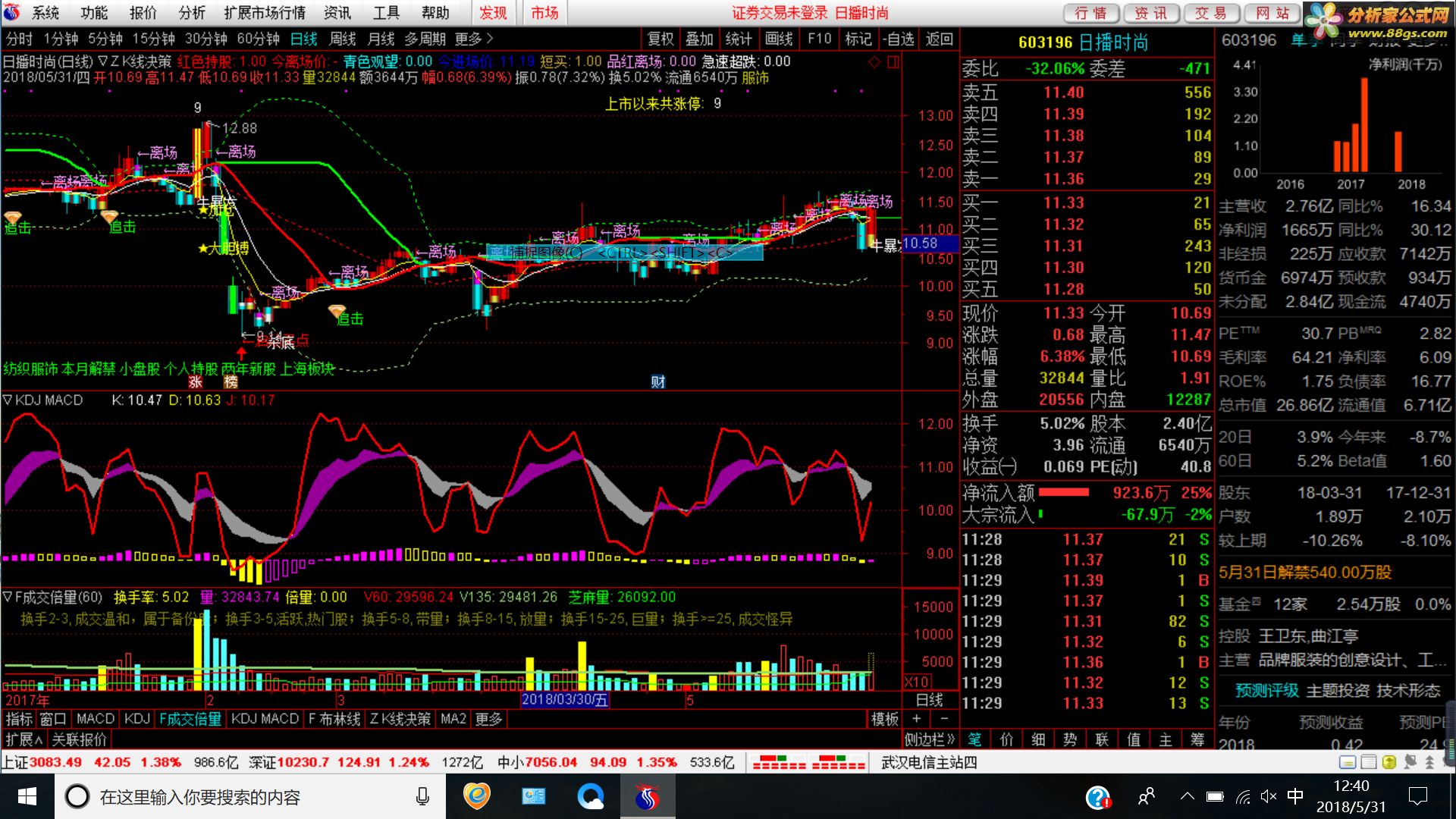Viewport: 1456px width, 819px height.
Task: Open the 分析 menu
Action: [192, 13]
